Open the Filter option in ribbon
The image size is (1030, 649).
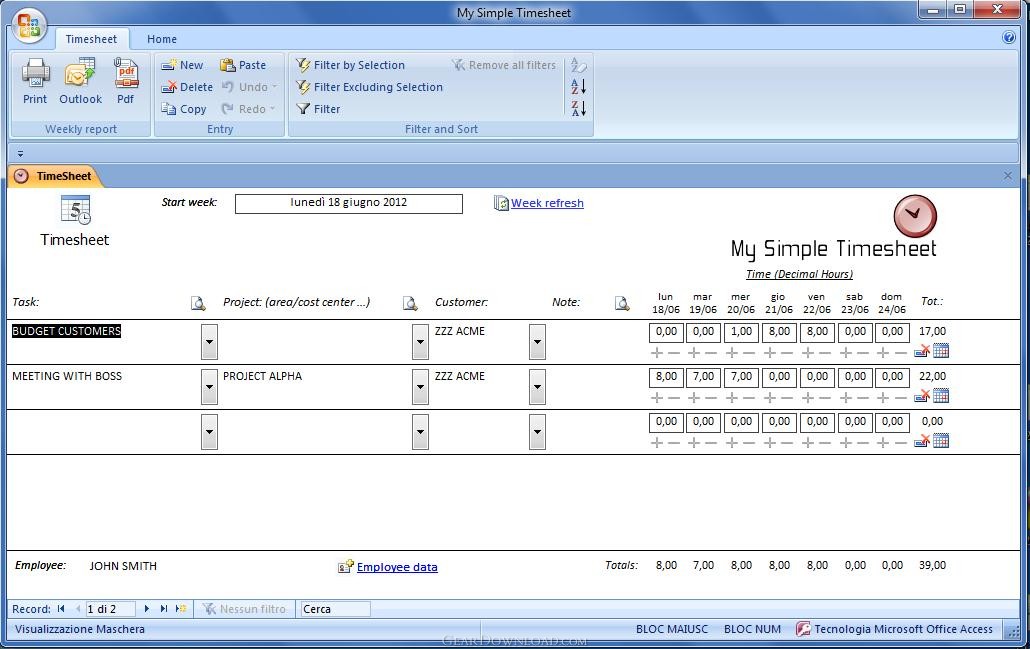318,109
